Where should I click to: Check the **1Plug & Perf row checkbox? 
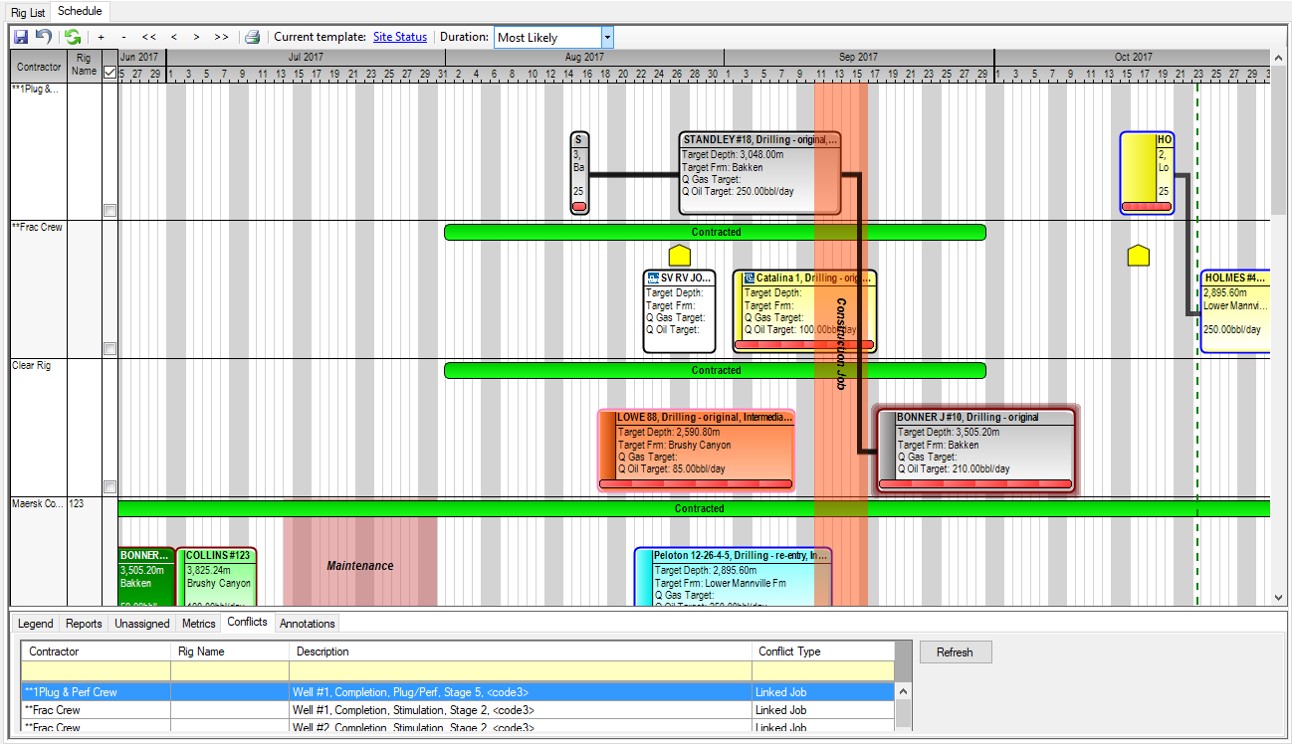(110, 211)
